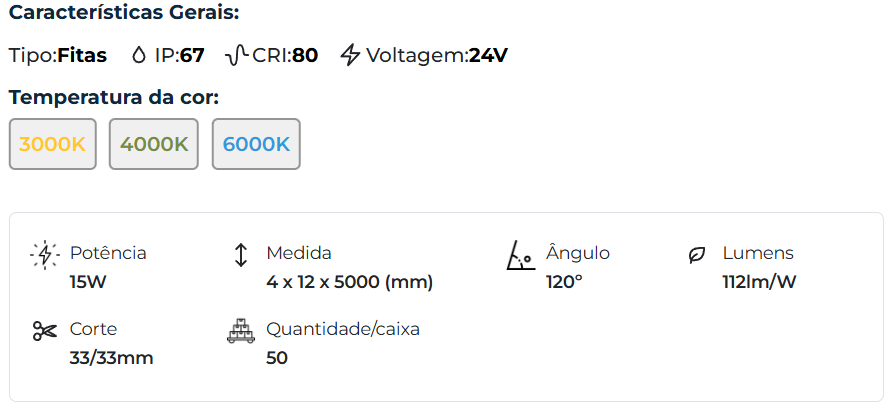The height and width of the screenshot is (408, 895).
Task: Click the Medida vertical arrow icon
Action: point(240,254)
